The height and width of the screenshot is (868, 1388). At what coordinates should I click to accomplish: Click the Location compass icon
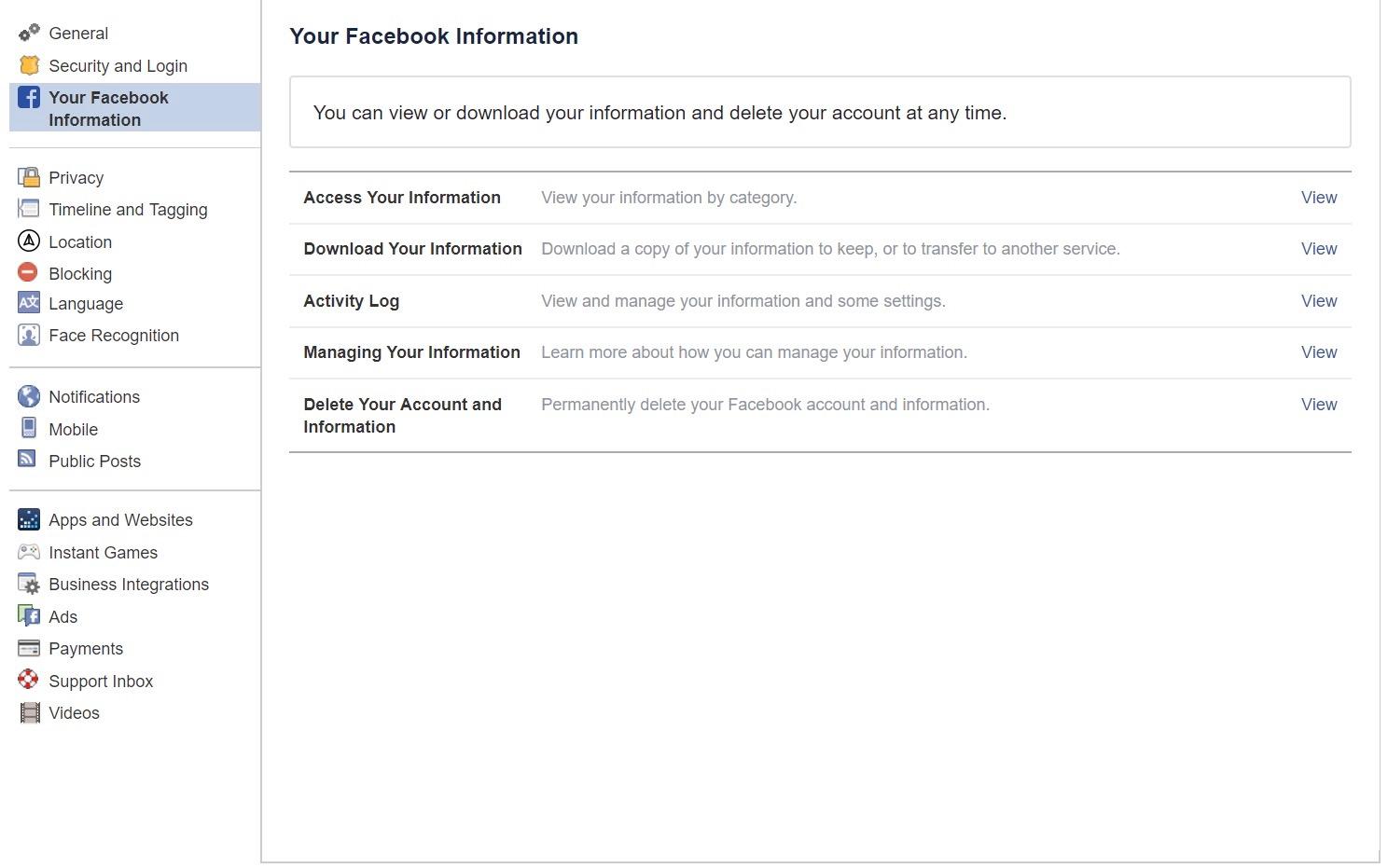coord(29,241)
